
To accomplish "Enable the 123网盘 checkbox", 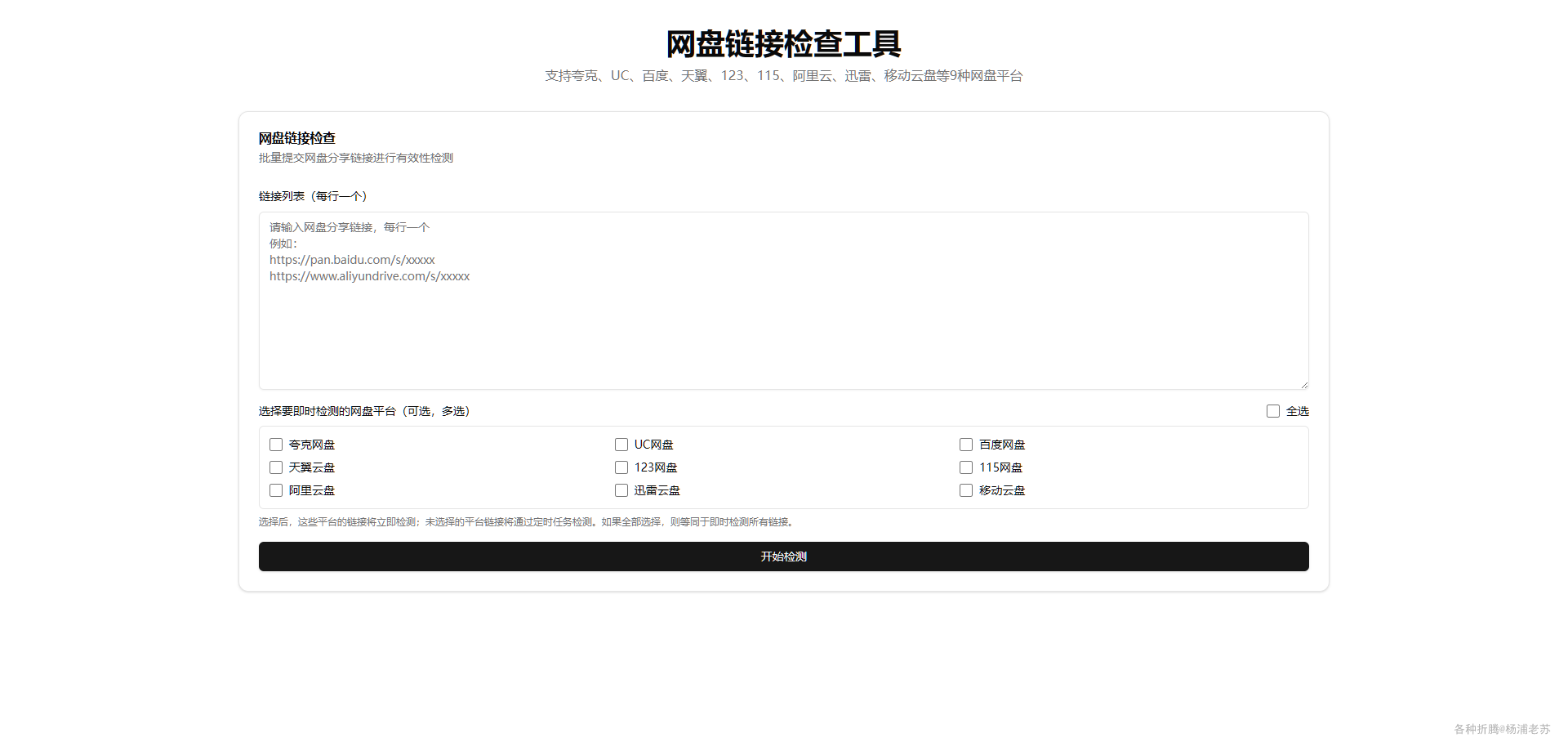I will [621, 467].
